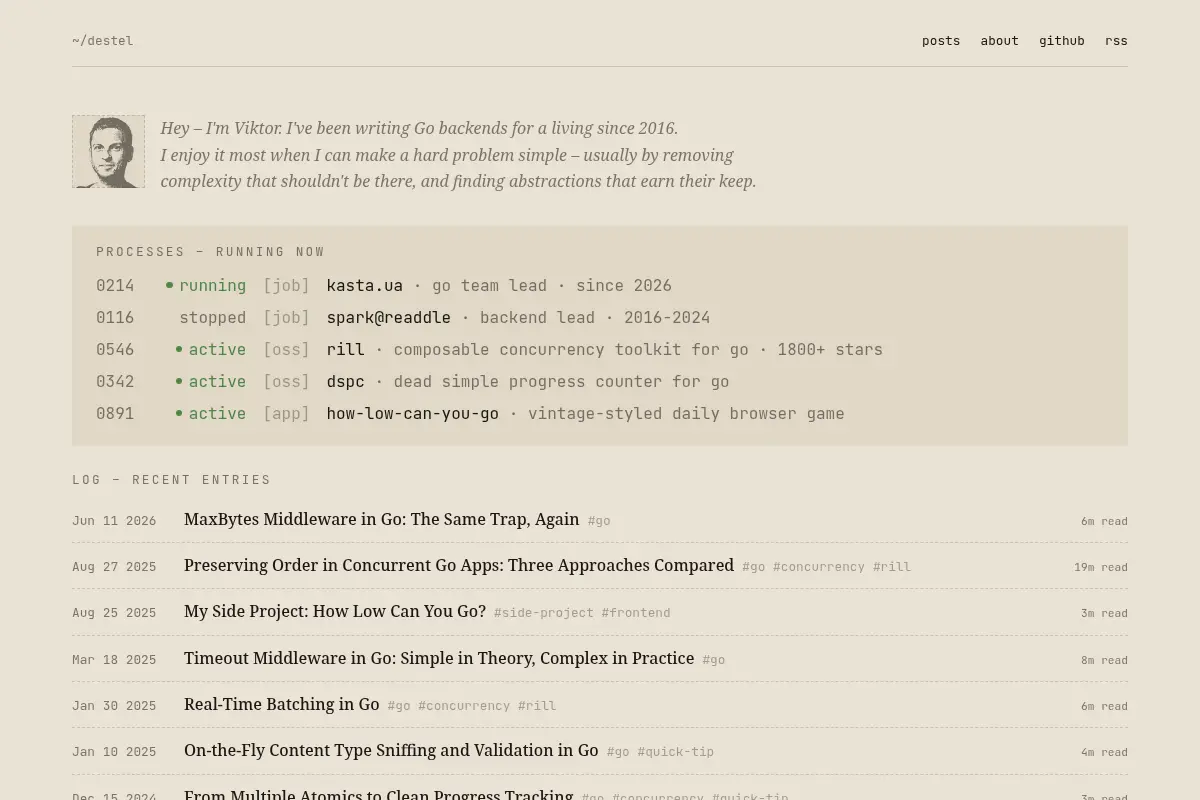Open the rill oss project link

pos(346,350)
